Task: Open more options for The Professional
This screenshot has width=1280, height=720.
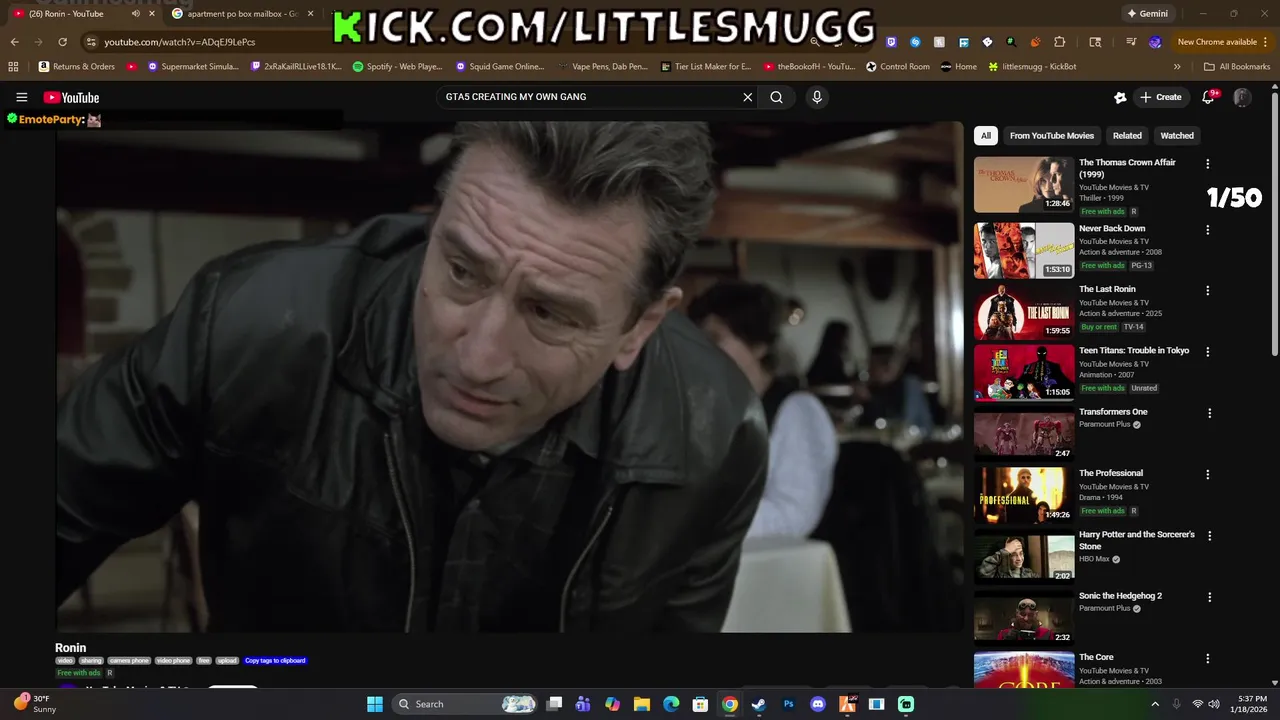Action: point(1207,475)
